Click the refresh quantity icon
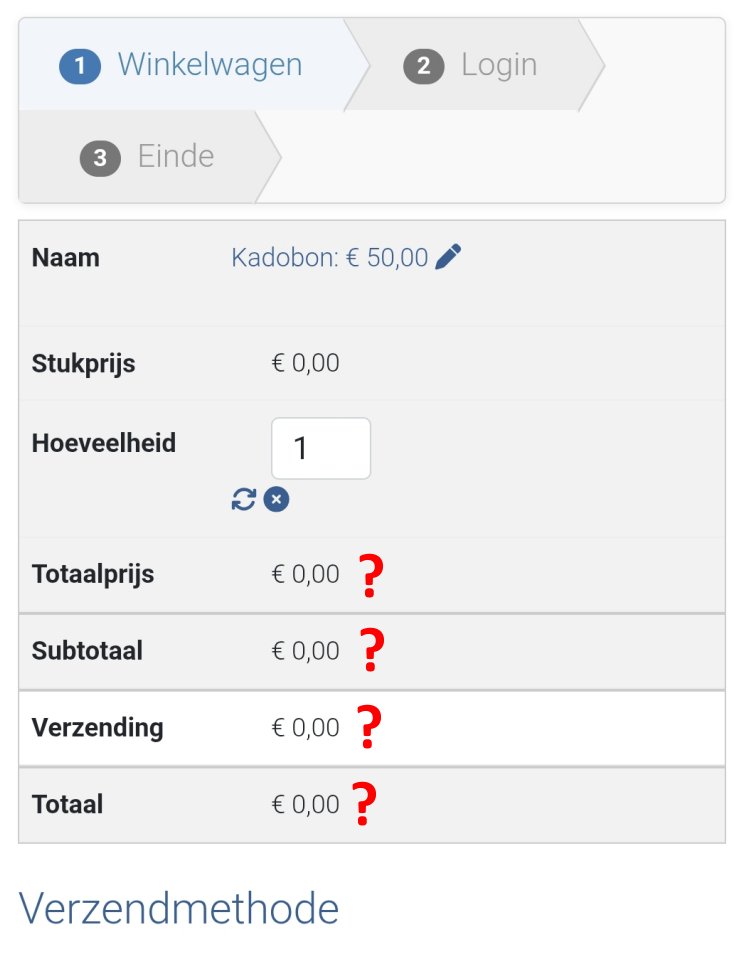745x953 pixels. point(244,499)
